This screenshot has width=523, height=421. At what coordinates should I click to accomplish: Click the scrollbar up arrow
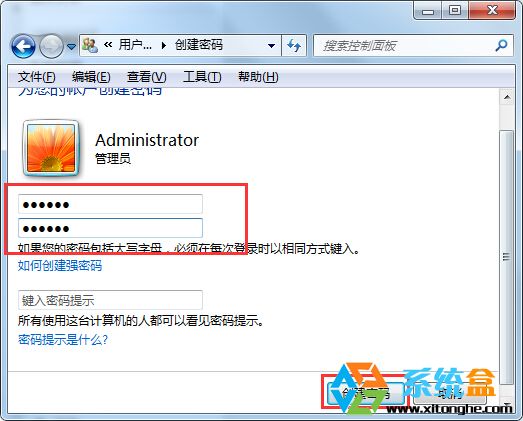click(x=507, y=97)
